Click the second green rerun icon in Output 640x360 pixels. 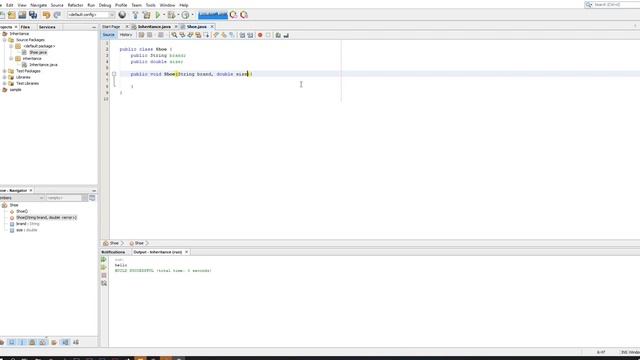(104, 268)
